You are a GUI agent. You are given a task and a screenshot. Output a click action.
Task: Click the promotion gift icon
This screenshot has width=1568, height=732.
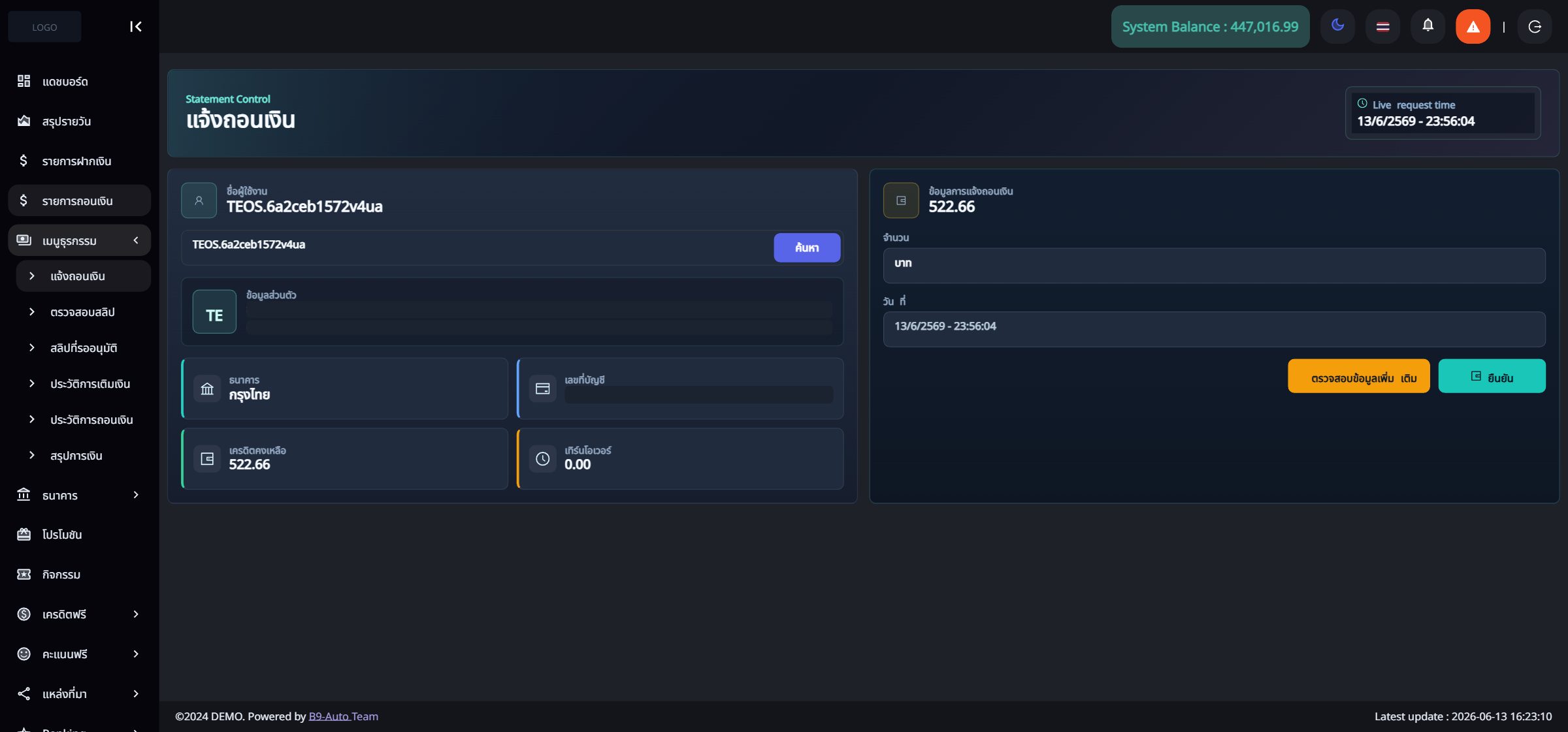pos(24,534)
